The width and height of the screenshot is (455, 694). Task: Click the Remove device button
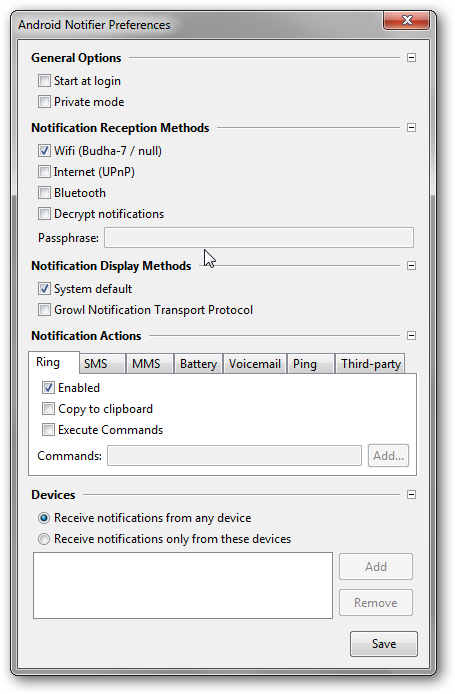pos(376,602)
